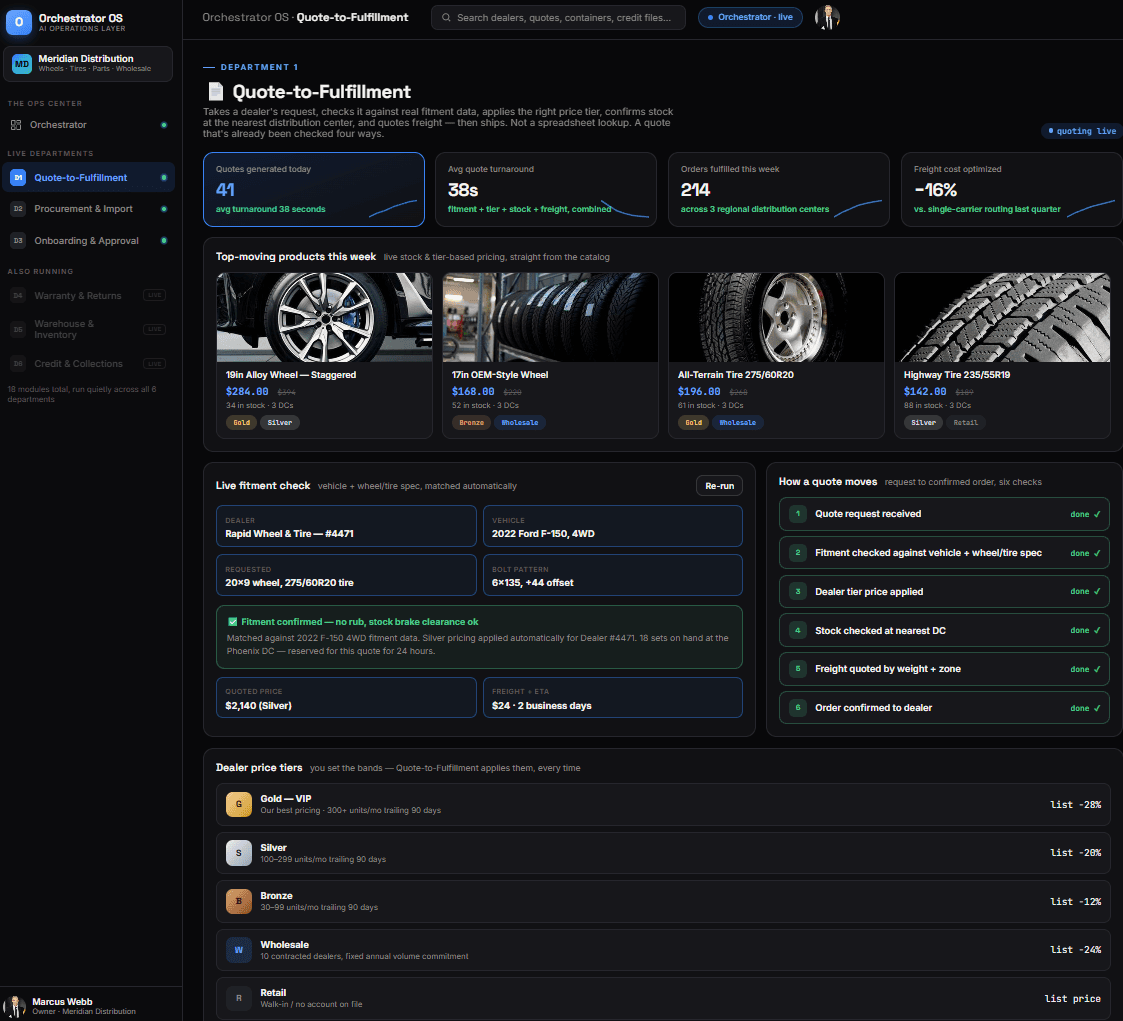Click the D1 department badge icon
1123x1021 pixels.
(18, 178)
